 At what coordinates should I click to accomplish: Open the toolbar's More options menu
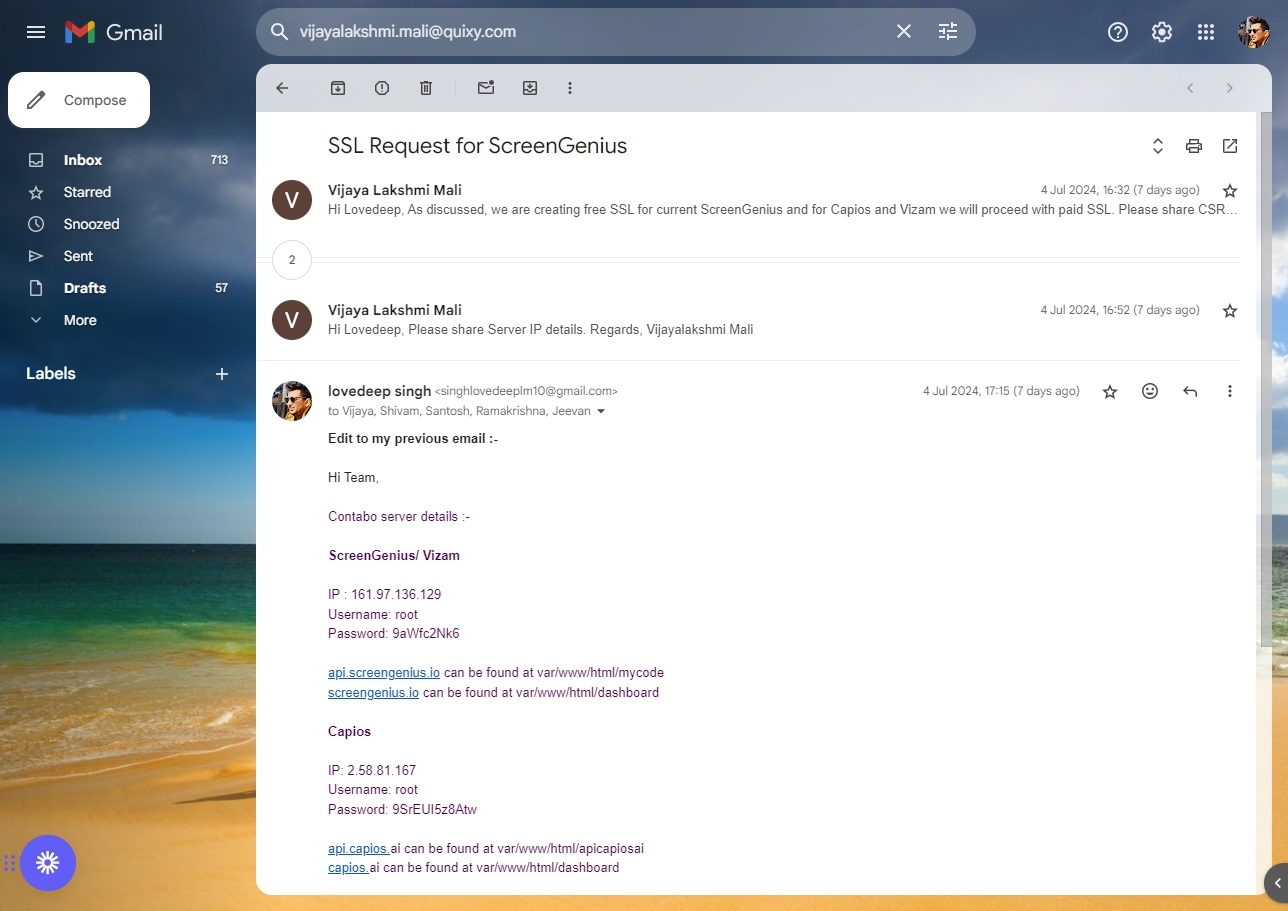coord(570,88)
